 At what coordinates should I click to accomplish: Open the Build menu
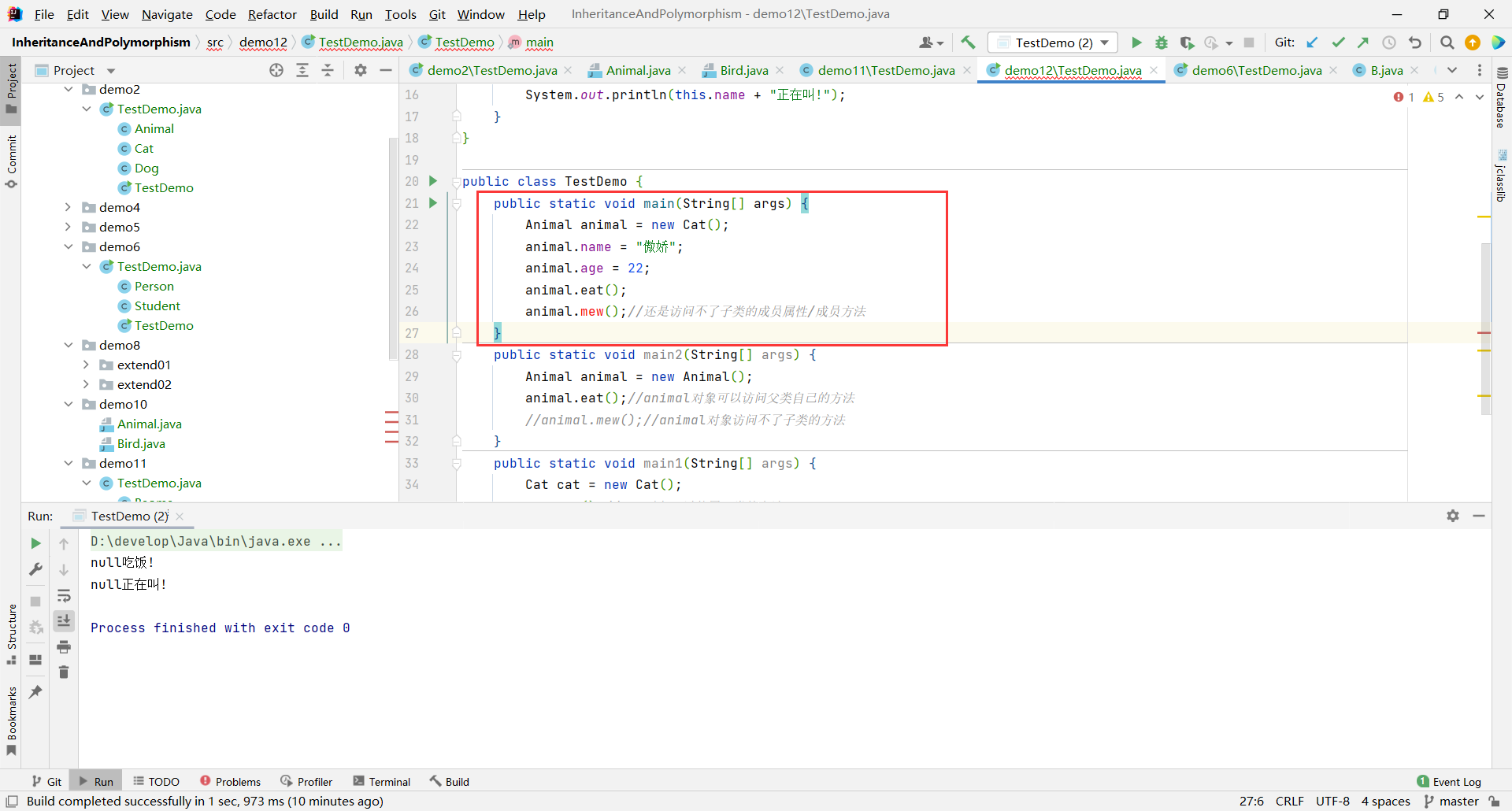click(x=324, y=14)
